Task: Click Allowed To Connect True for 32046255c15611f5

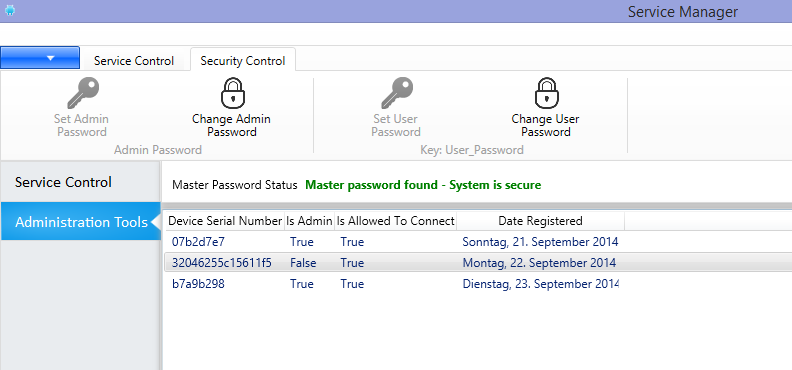Action: [352, 263]
